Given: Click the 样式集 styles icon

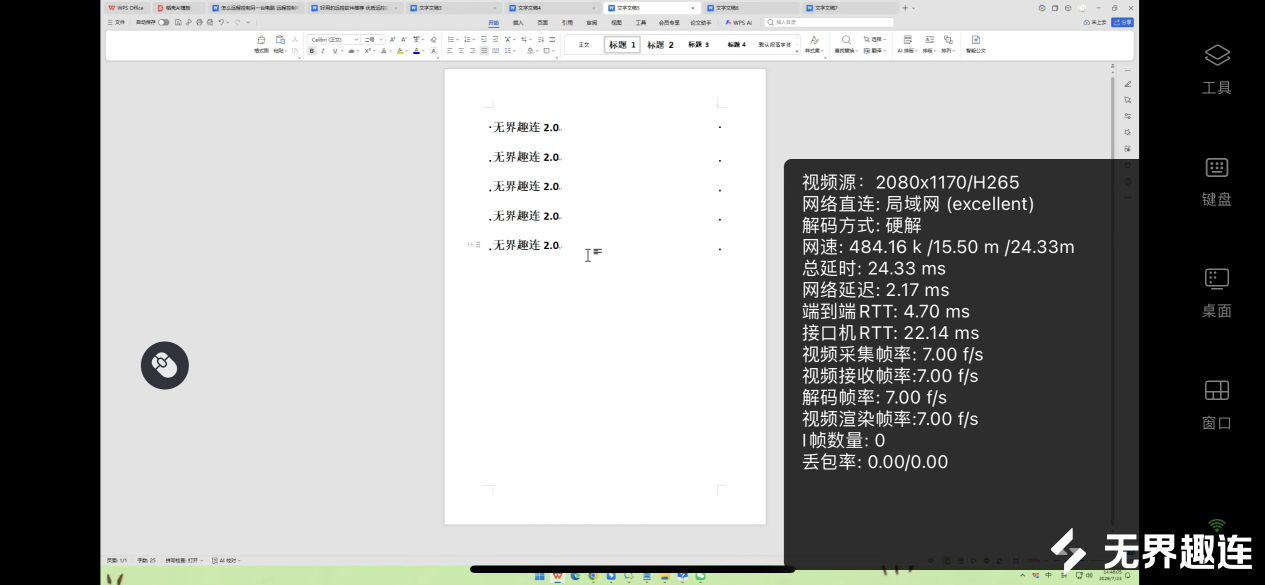Looking at the screenshot, I should click(814, 40).
